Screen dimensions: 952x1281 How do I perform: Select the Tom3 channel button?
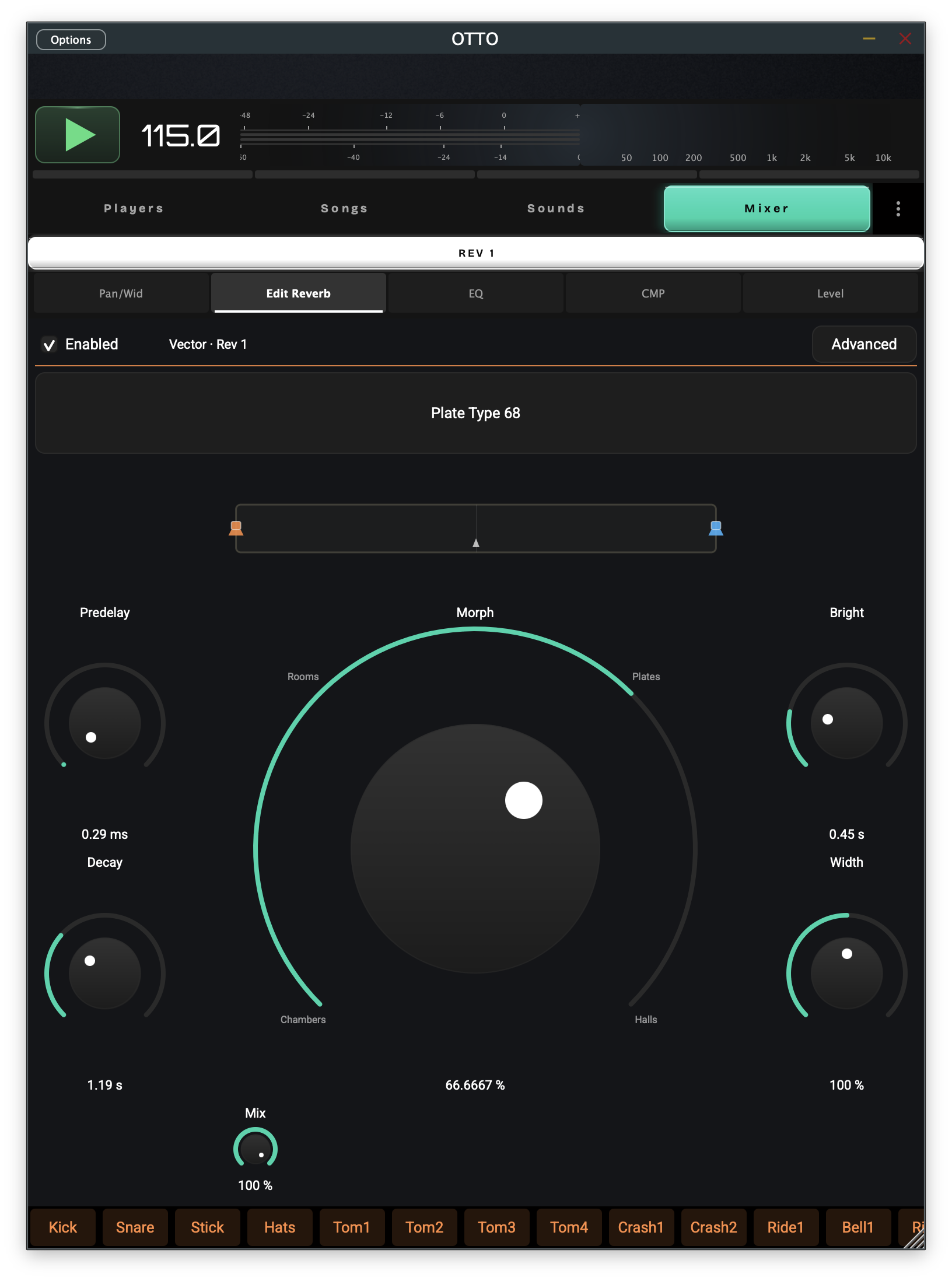(x=496, y=1227)
